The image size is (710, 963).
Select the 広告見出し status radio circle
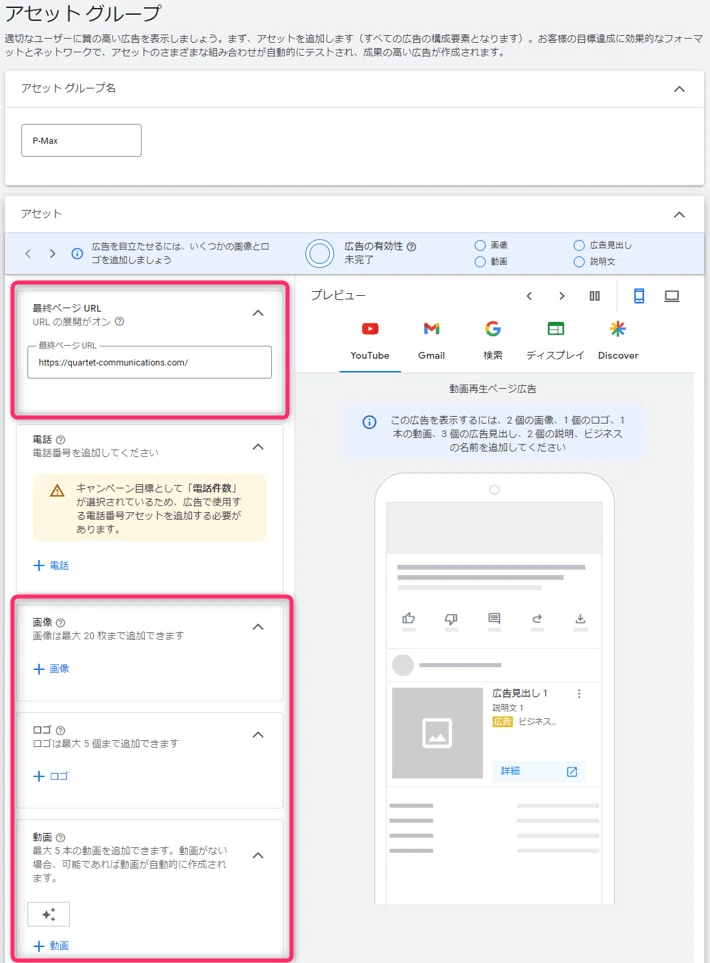point(579,245)
